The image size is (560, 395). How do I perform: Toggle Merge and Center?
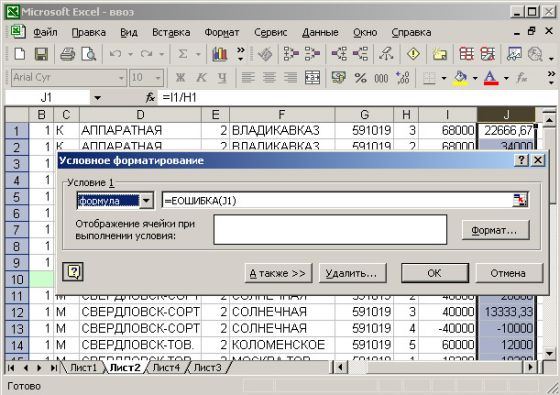312,78
